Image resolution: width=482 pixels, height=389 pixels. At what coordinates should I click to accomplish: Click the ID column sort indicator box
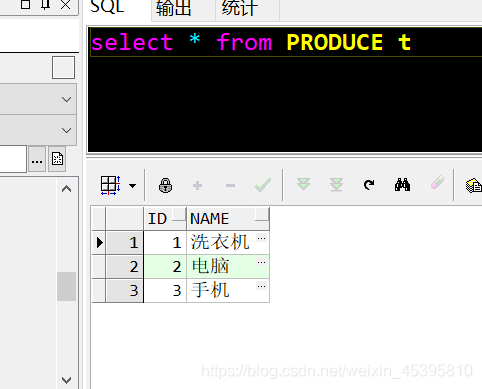179,213
